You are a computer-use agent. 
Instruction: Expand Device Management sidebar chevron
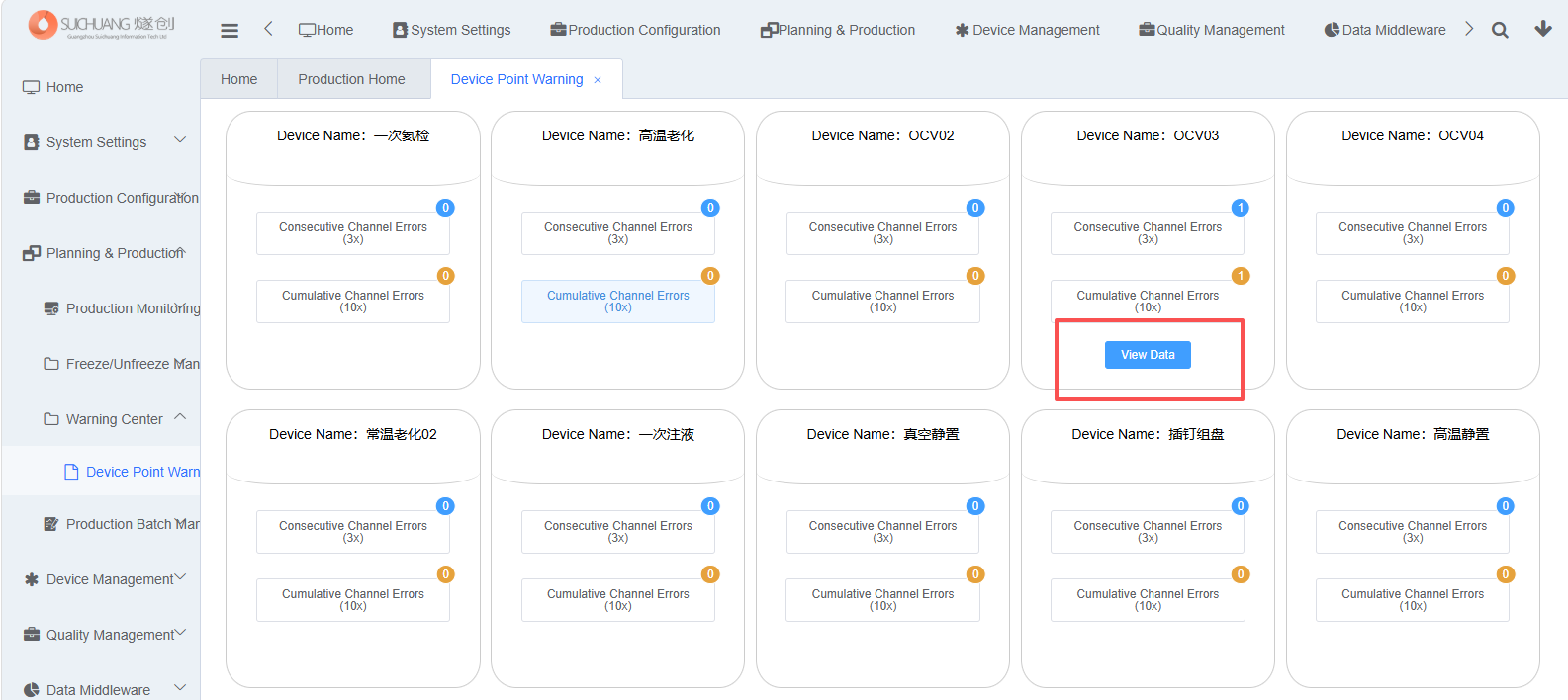click(x=180, y=578)
